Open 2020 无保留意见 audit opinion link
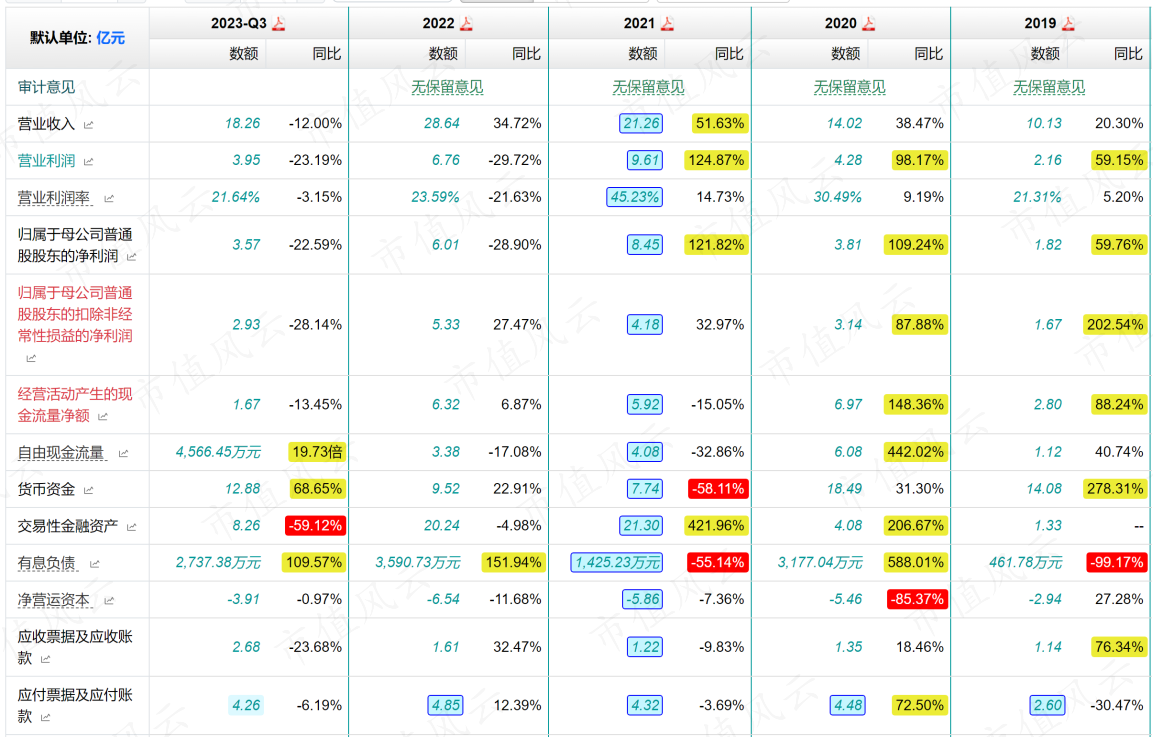This screenshot has width=1153, height=737. pyautogui.click(x=849, y=87)
